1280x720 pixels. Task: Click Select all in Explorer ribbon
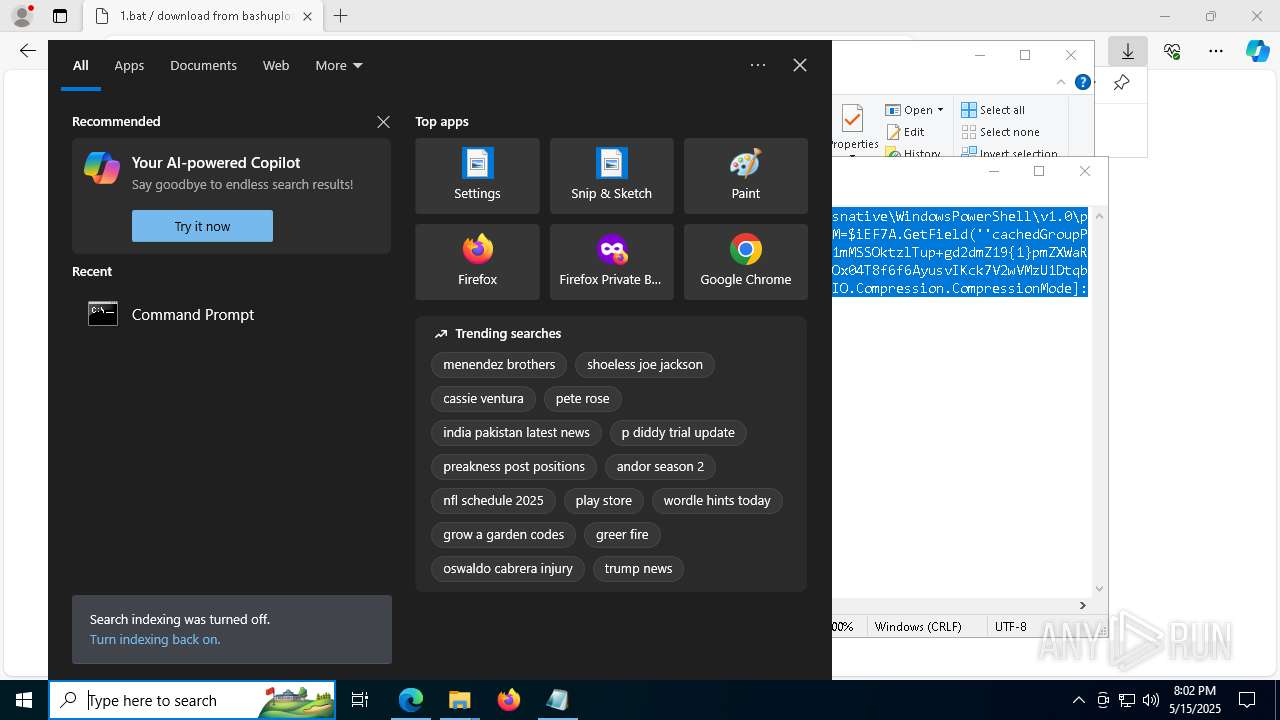[993, 110]
